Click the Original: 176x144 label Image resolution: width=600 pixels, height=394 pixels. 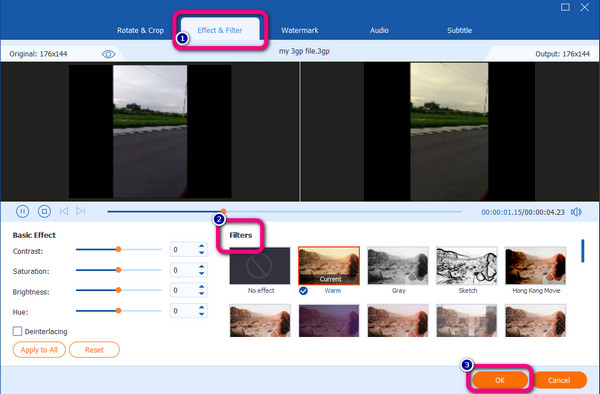pyautogui.click(x=38, y=54)
